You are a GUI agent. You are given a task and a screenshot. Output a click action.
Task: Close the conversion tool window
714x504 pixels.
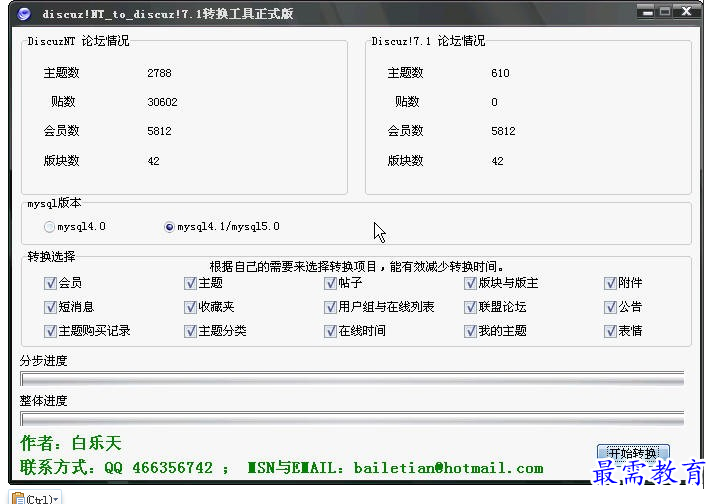[x=687, y=11]
